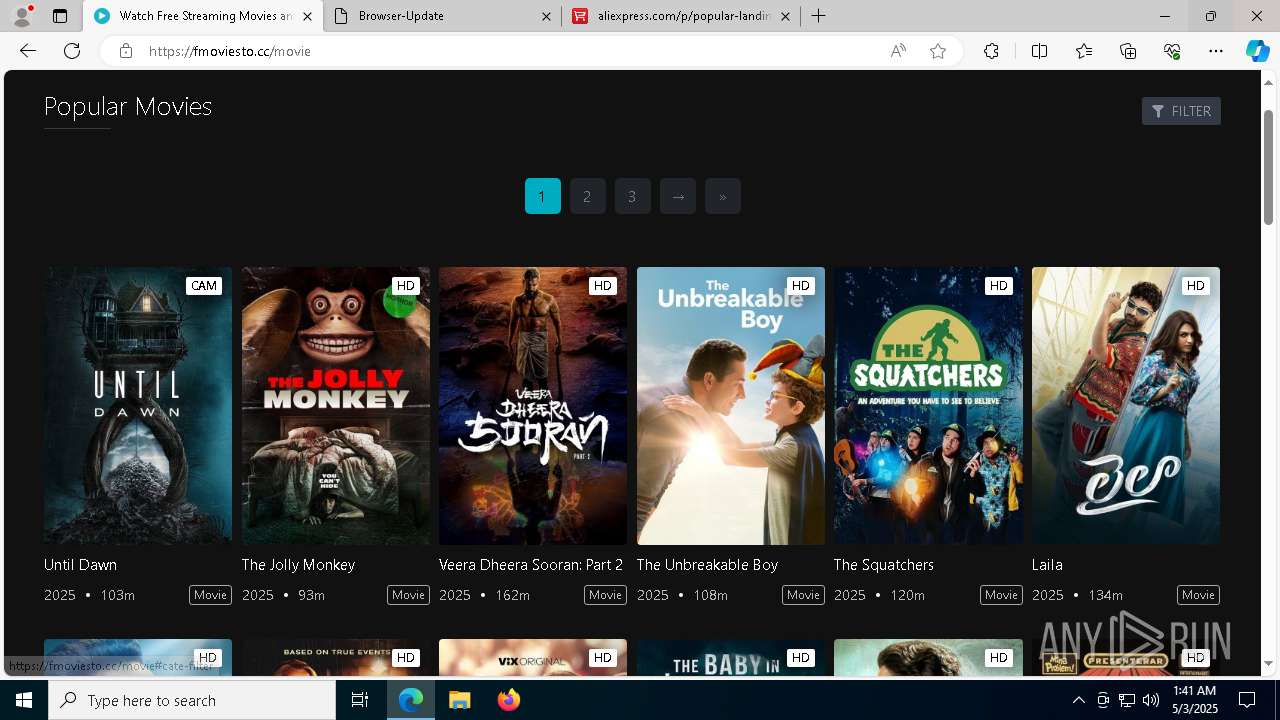The width and height of the screenshot is (1280, 720).
Task: Launch Firefox from the taskbar
Action: [508, 700]
